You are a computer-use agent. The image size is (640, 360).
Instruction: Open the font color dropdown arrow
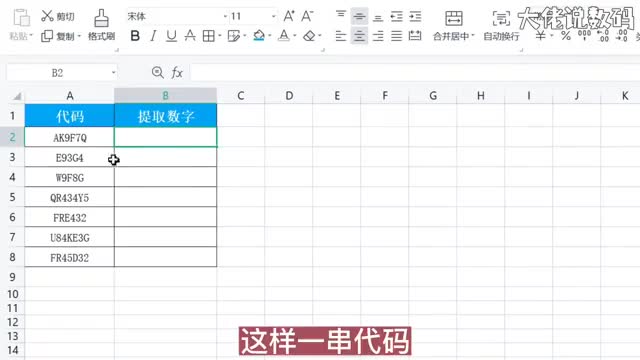pyautogui.click(x=295, y=36)
